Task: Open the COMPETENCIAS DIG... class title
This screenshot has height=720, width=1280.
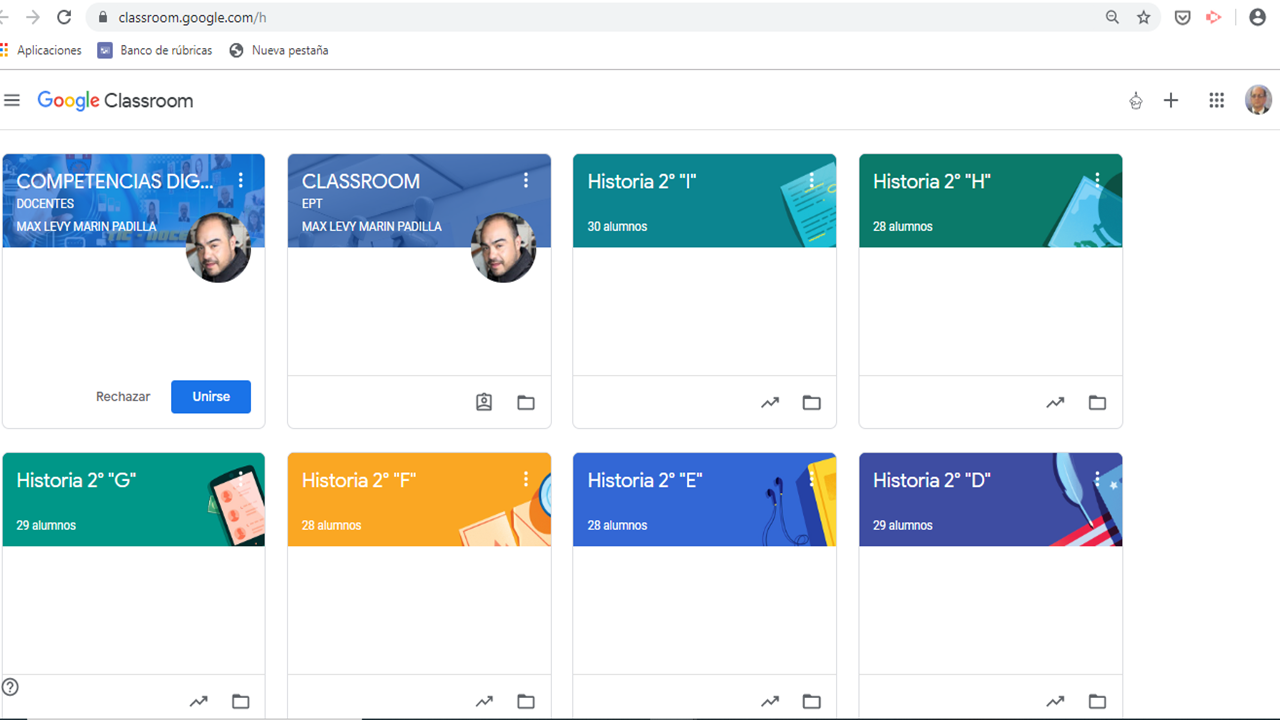Action: tap(115, 182)
